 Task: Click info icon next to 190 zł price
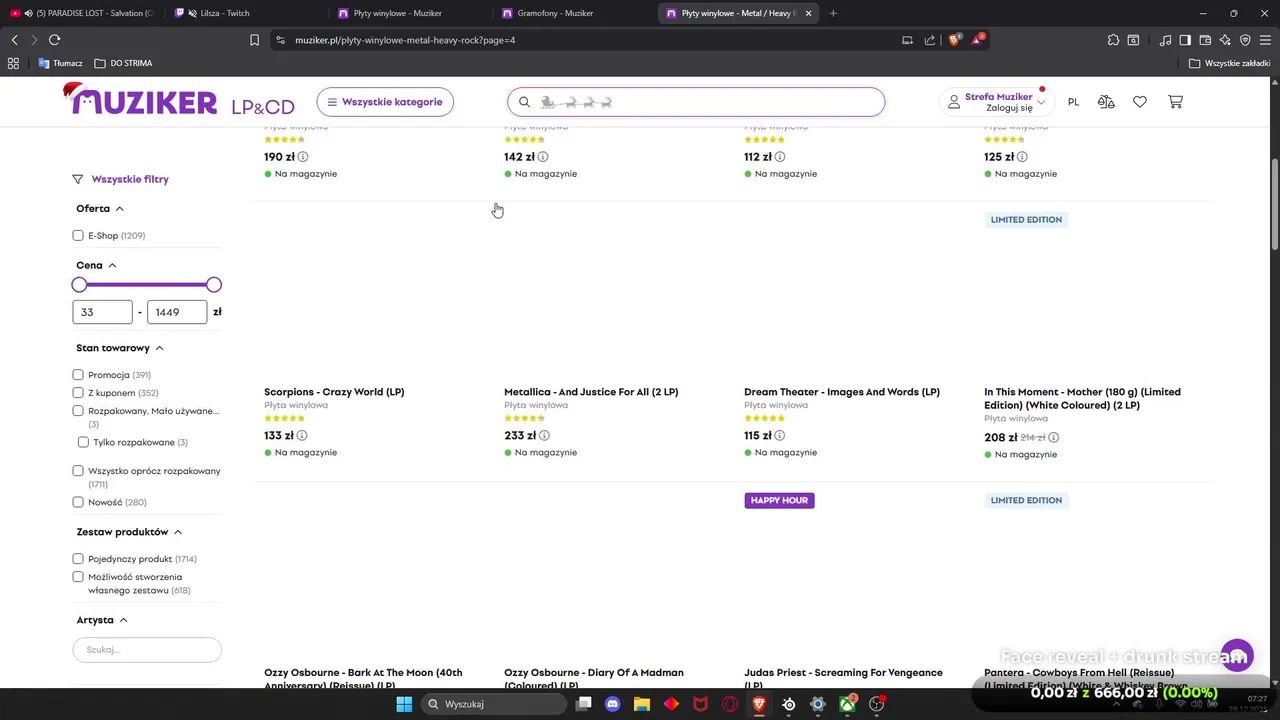pyautogui.click(x=303, y=157)
